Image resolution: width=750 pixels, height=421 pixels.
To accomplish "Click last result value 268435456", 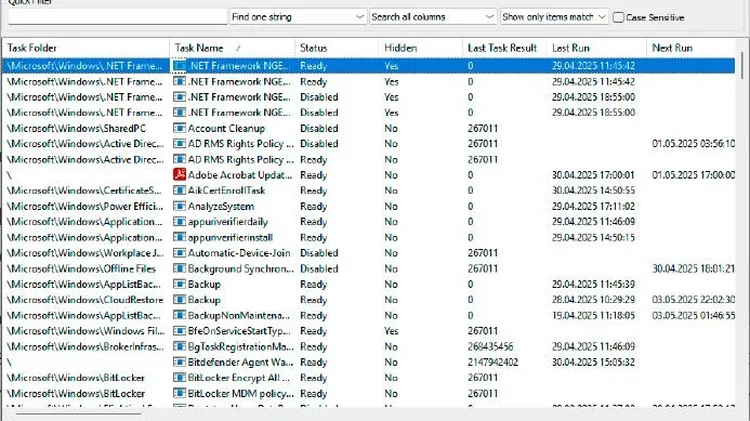I will click(x=490, y=346).
